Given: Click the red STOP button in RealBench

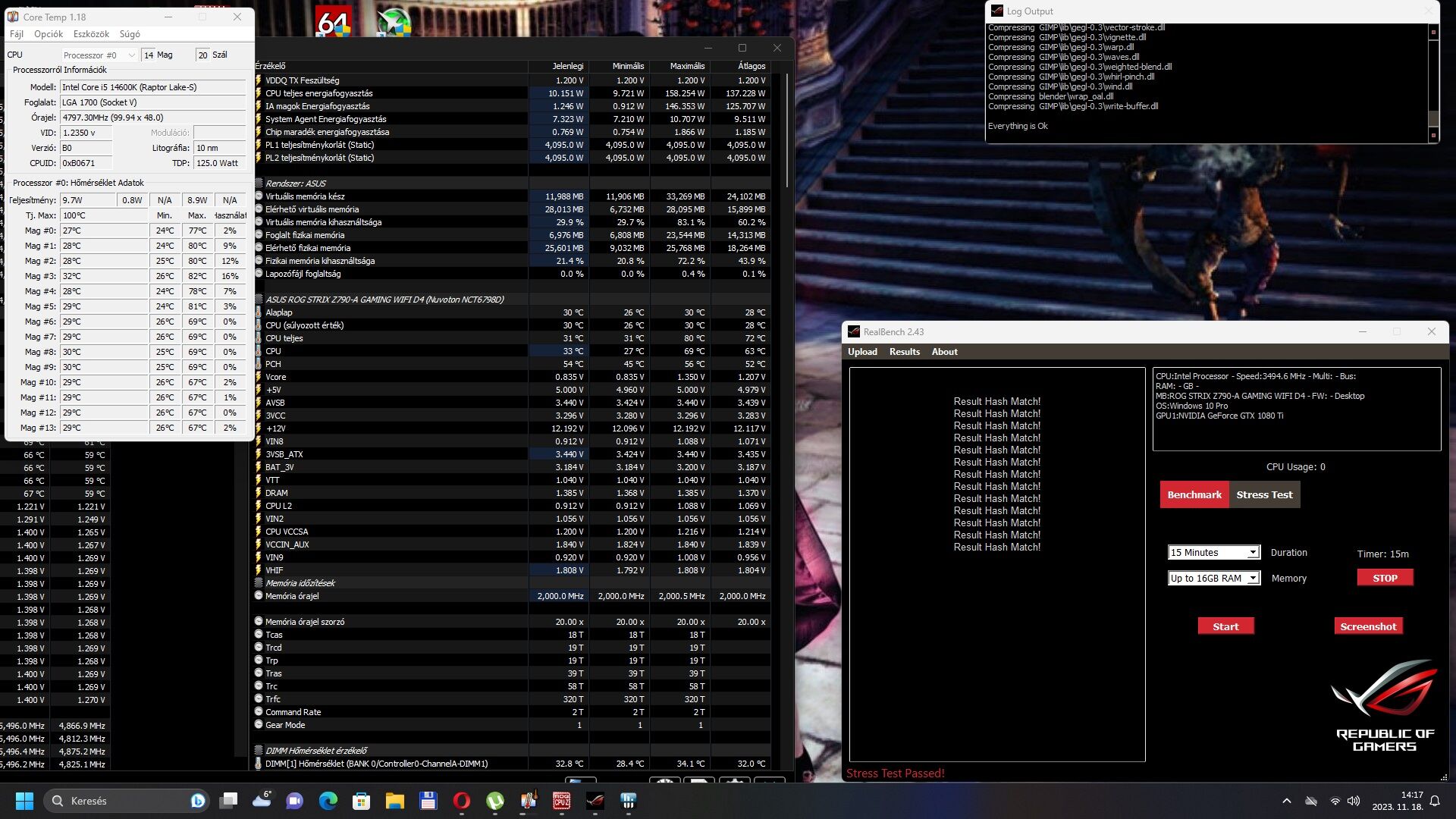Looking at the screenshot, I should click(1385, 578).
